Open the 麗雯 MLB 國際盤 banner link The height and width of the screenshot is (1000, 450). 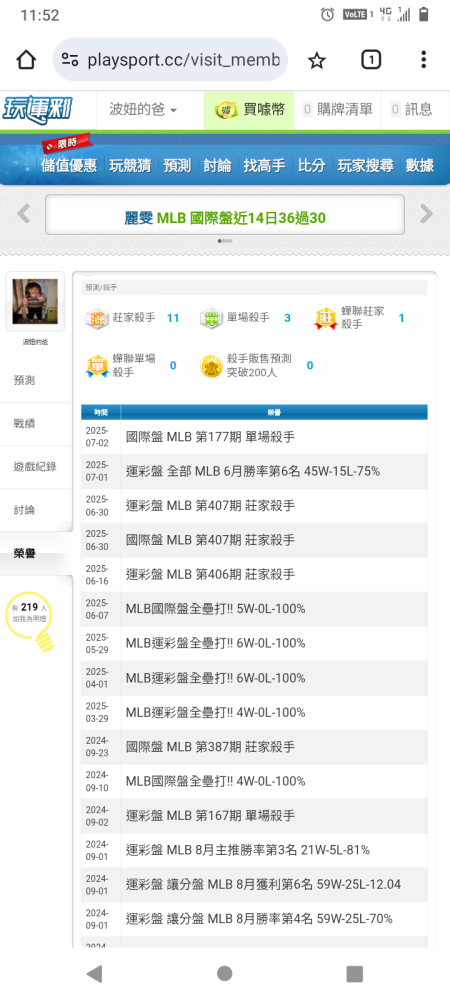(x=225, y=218)
